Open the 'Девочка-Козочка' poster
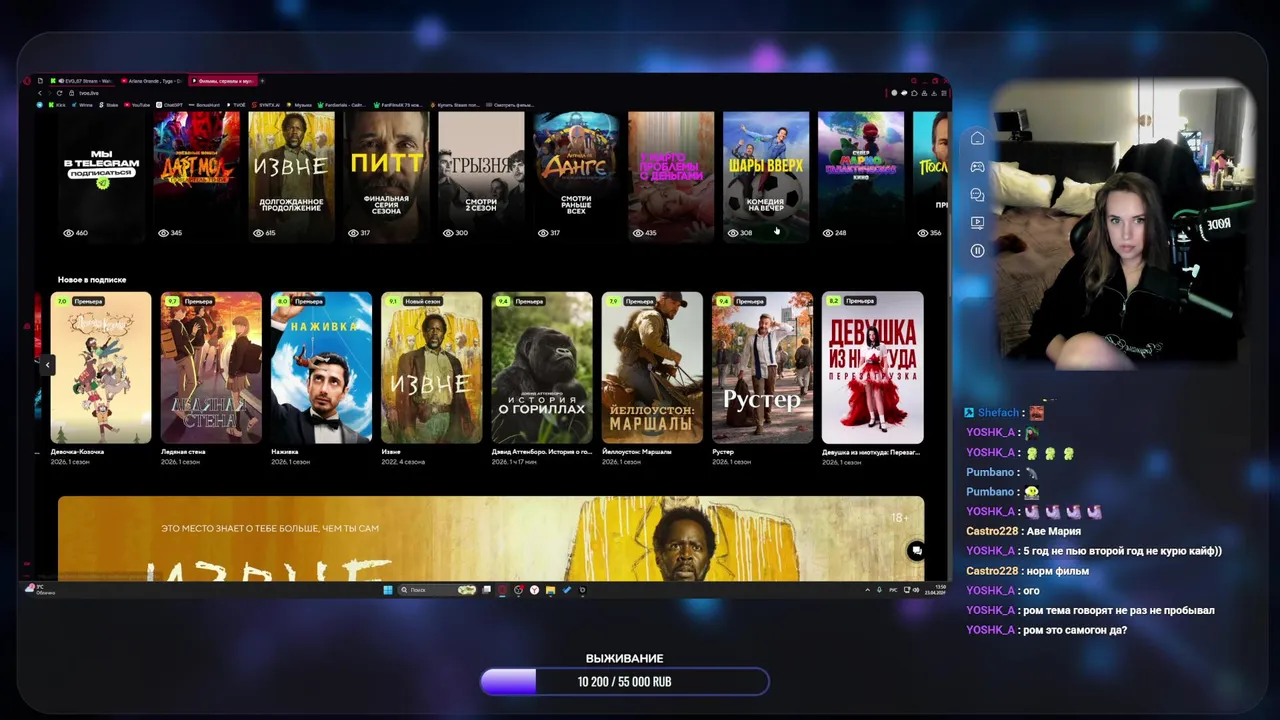 click(101, 368)
